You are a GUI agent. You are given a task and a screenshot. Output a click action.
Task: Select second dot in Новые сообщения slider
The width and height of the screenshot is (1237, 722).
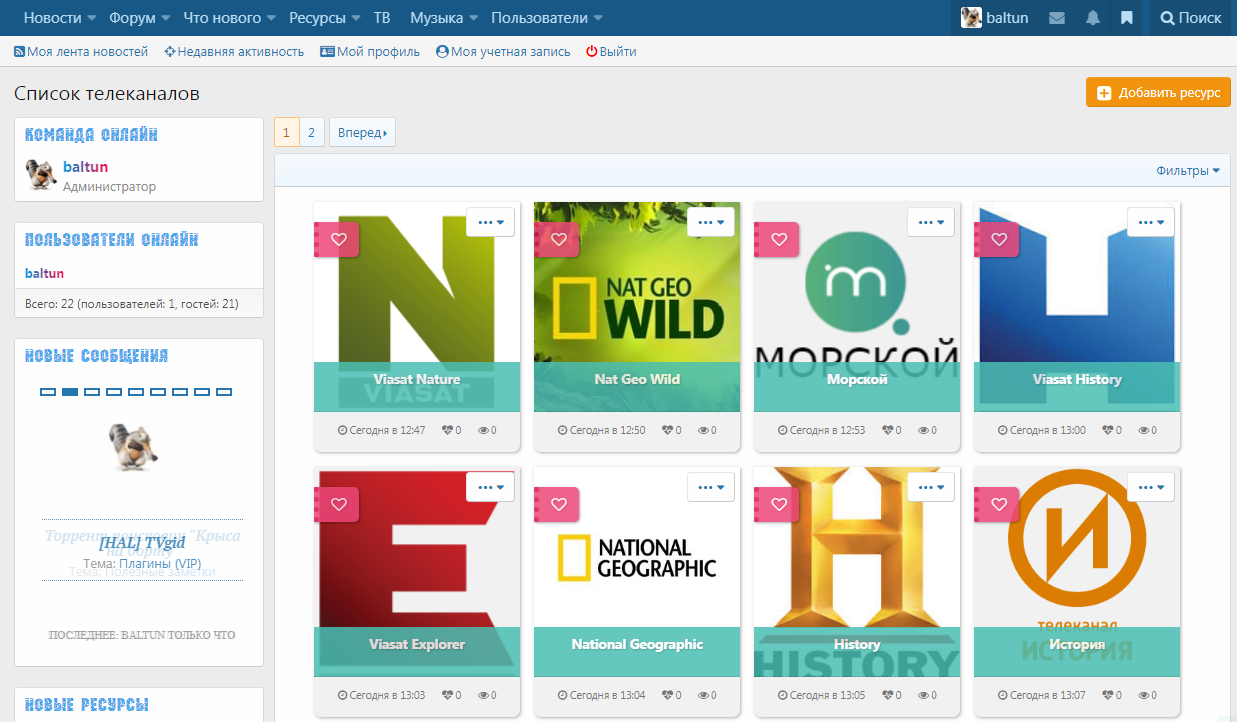tap(70, 392)
